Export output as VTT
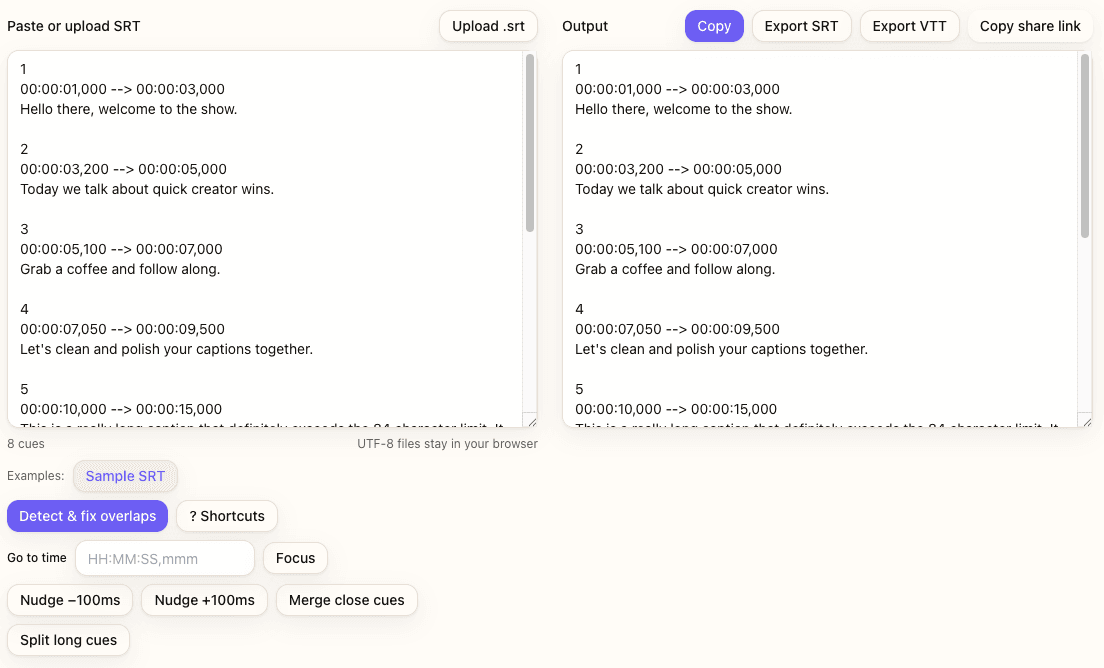 coord(910,26)
